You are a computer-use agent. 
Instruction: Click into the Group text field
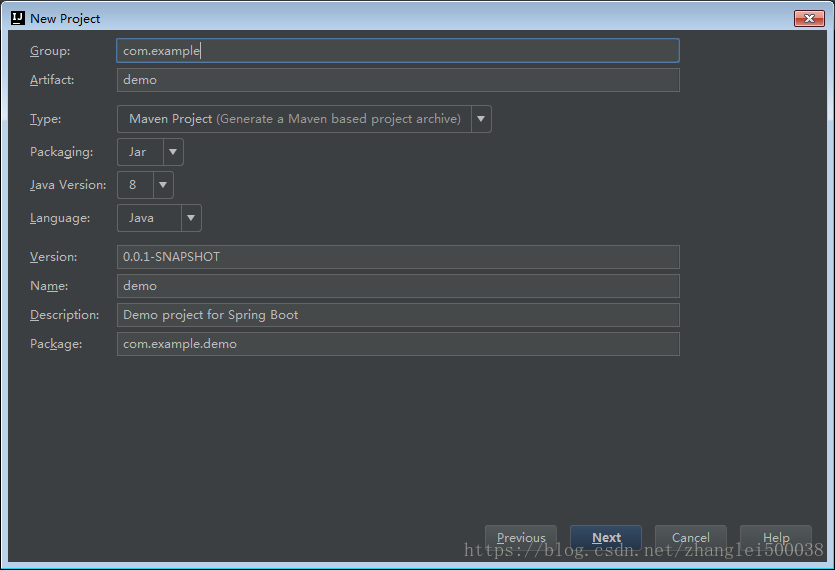pos(398,50)
